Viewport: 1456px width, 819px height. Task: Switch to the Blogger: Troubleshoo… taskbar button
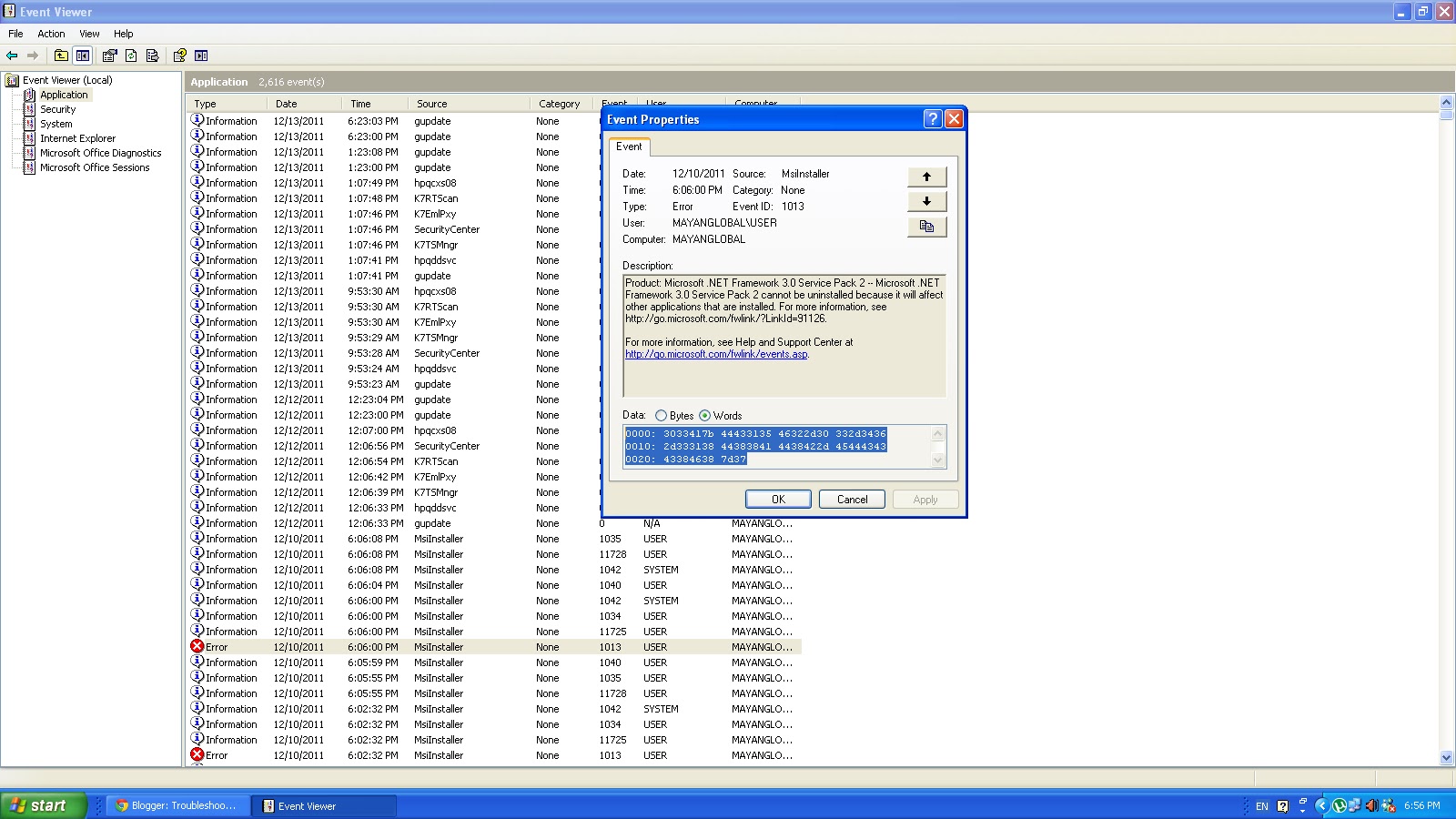[178, 805]
